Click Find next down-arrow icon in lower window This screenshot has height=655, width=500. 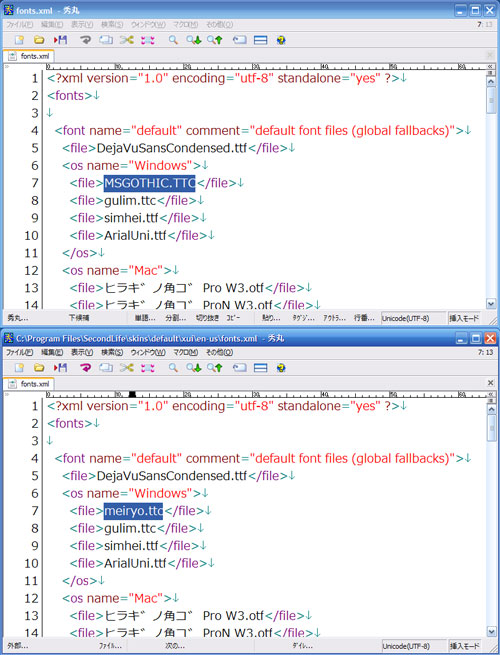[194, 368]
